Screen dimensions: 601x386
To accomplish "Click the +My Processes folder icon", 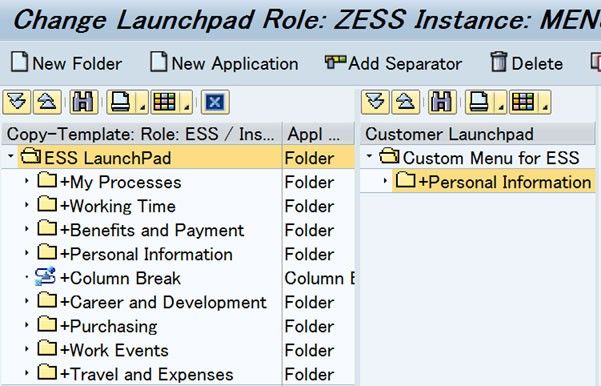I will coord(47,180).
